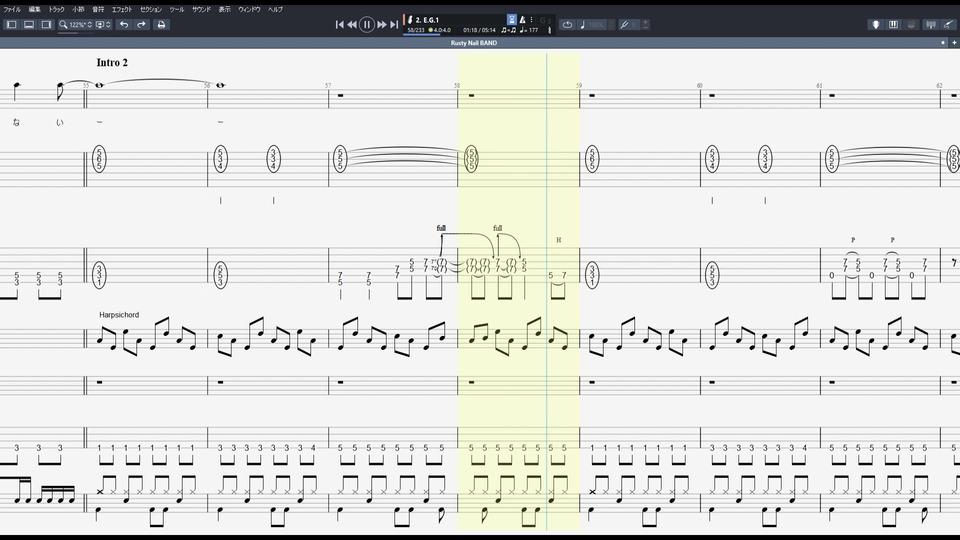960x540 pixels.
Task: Open the サウンド (Sound) menu
Action: [201, 9]
